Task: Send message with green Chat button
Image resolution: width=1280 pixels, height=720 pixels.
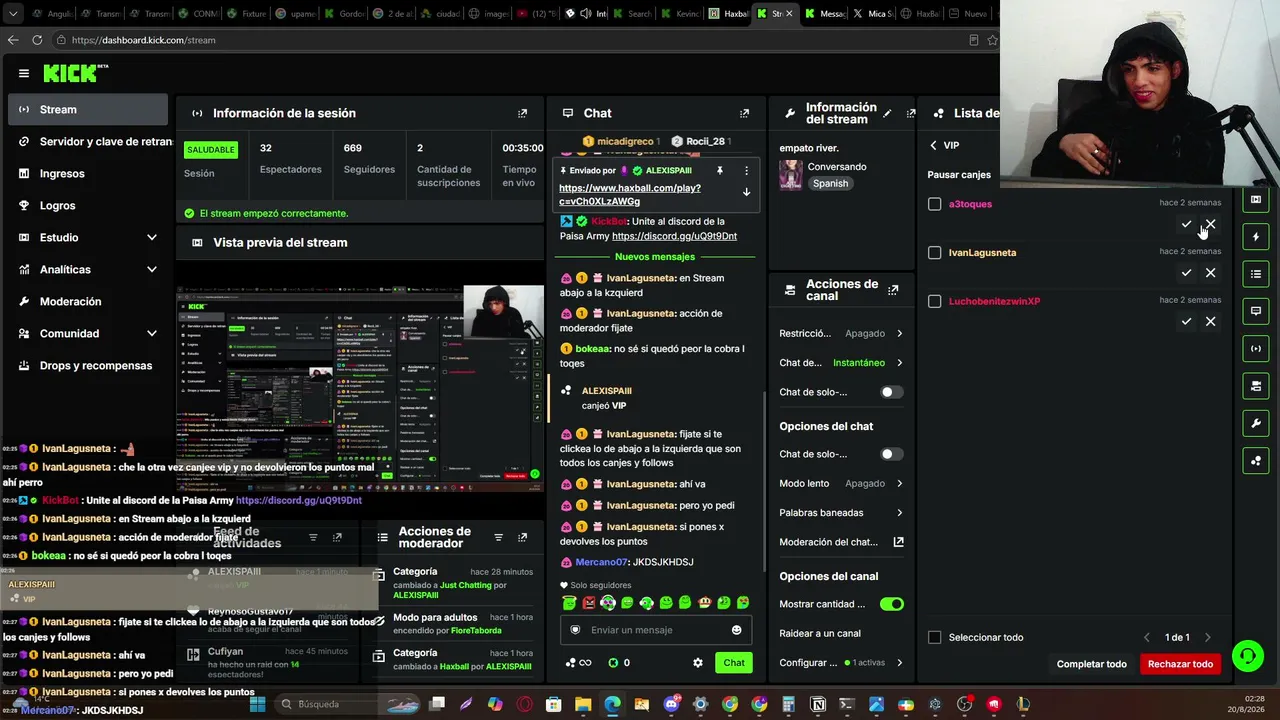Action: (x=734, y=663)
